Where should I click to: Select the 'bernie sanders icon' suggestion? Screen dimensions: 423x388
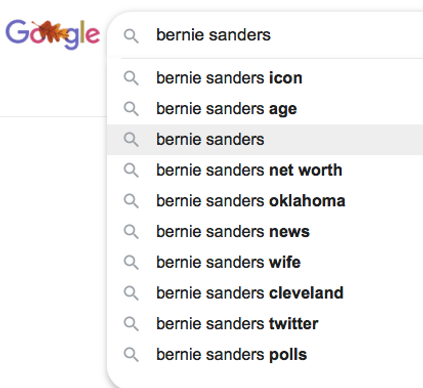tap(265, 78)
